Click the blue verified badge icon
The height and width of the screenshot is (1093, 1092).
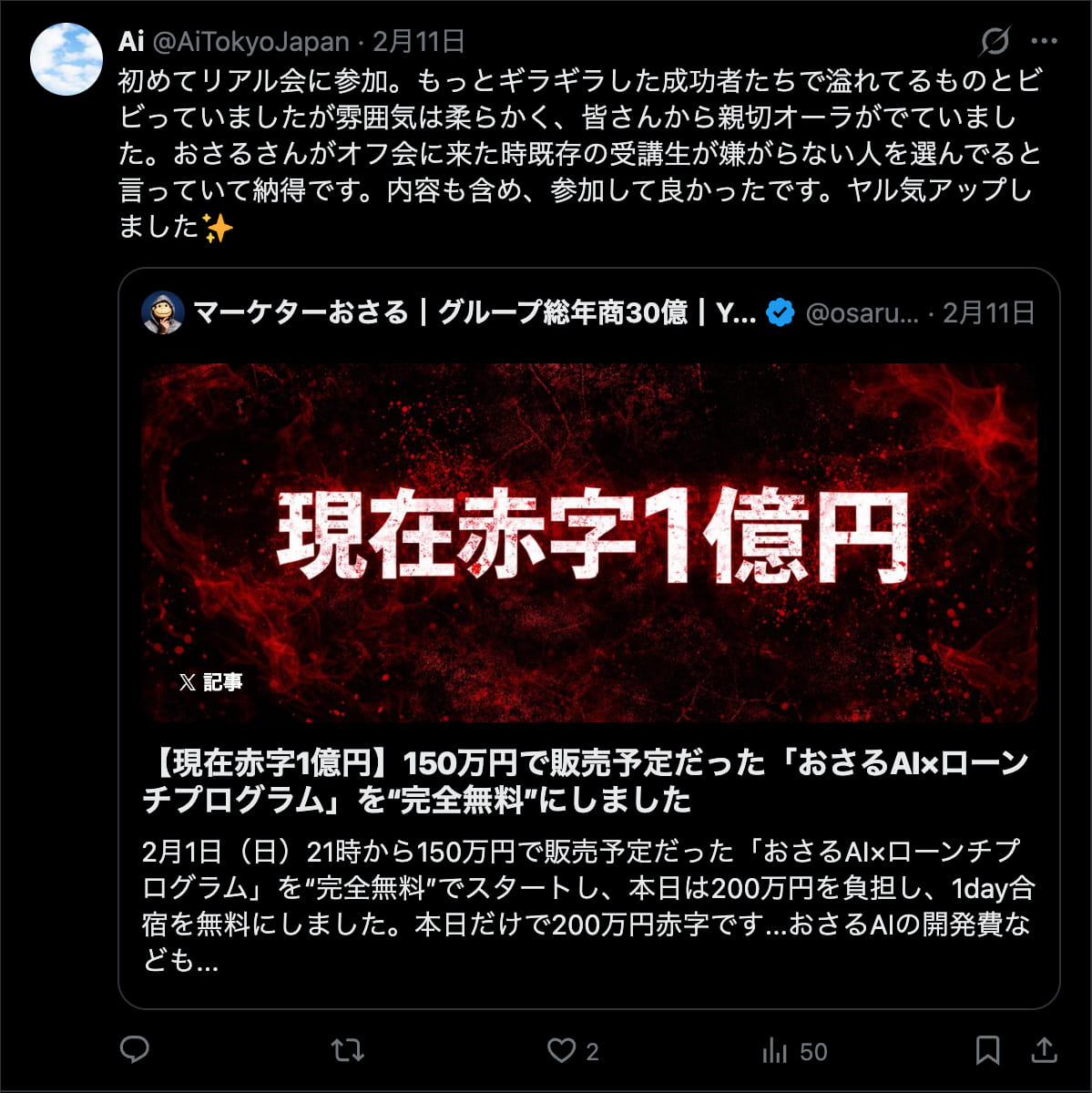click(x=781, y=312)
